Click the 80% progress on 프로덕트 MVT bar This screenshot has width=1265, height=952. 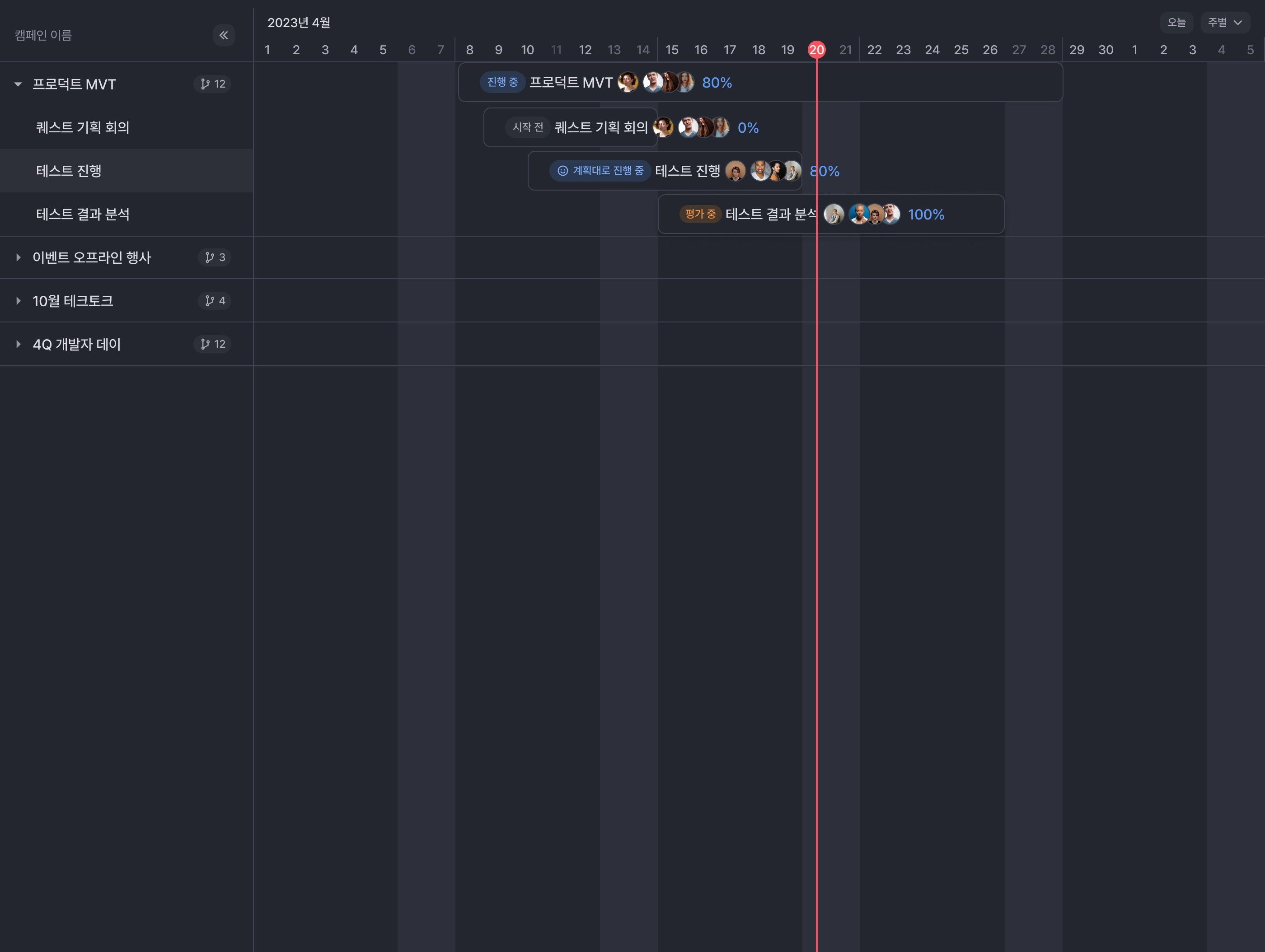click(717, 82)
